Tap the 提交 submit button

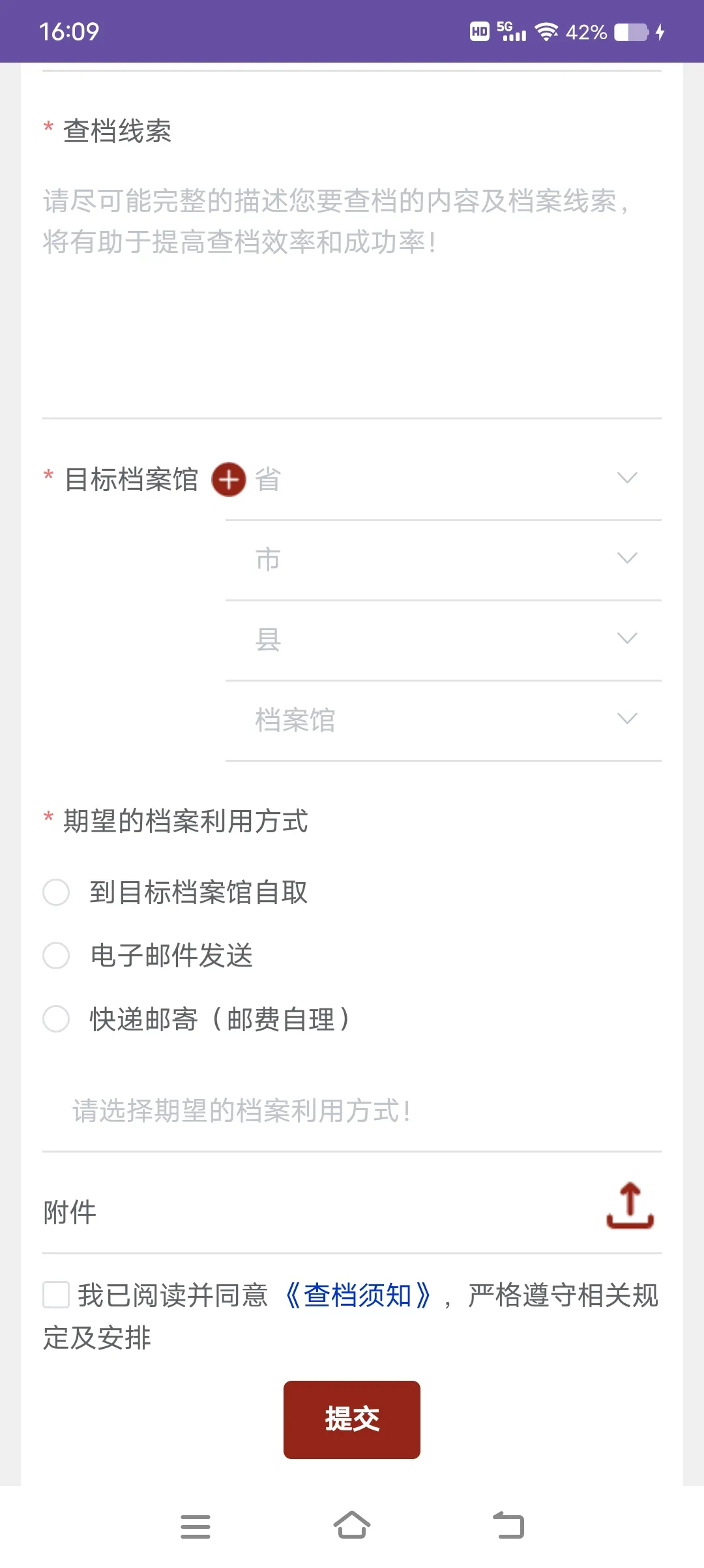click(x=352, y=1420)
